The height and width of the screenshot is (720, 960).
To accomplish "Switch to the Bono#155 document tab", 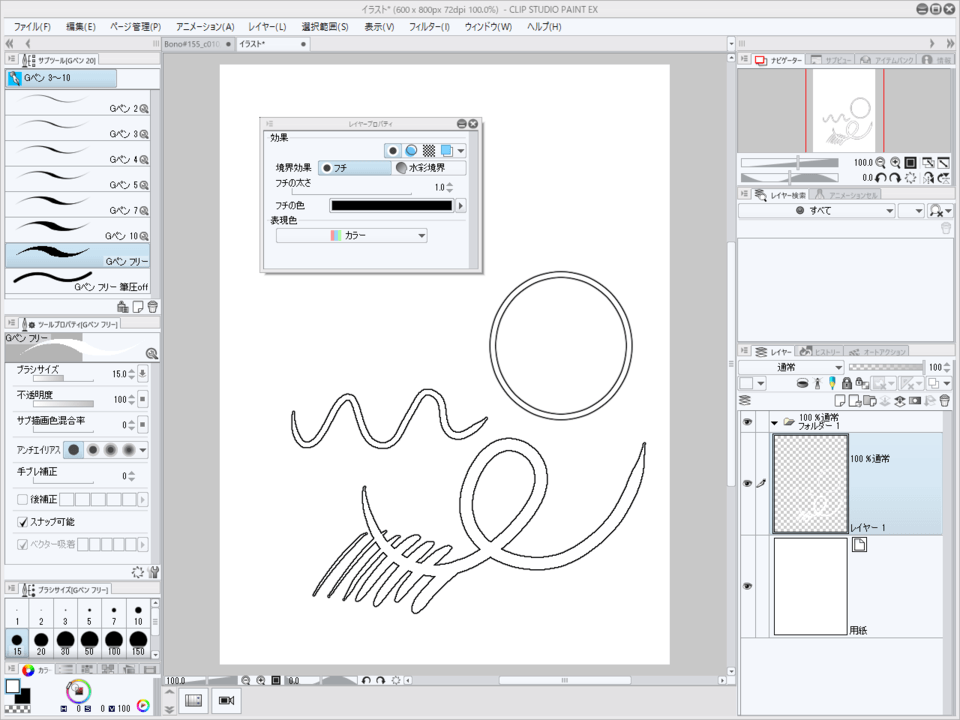I will tap(193, 44).
